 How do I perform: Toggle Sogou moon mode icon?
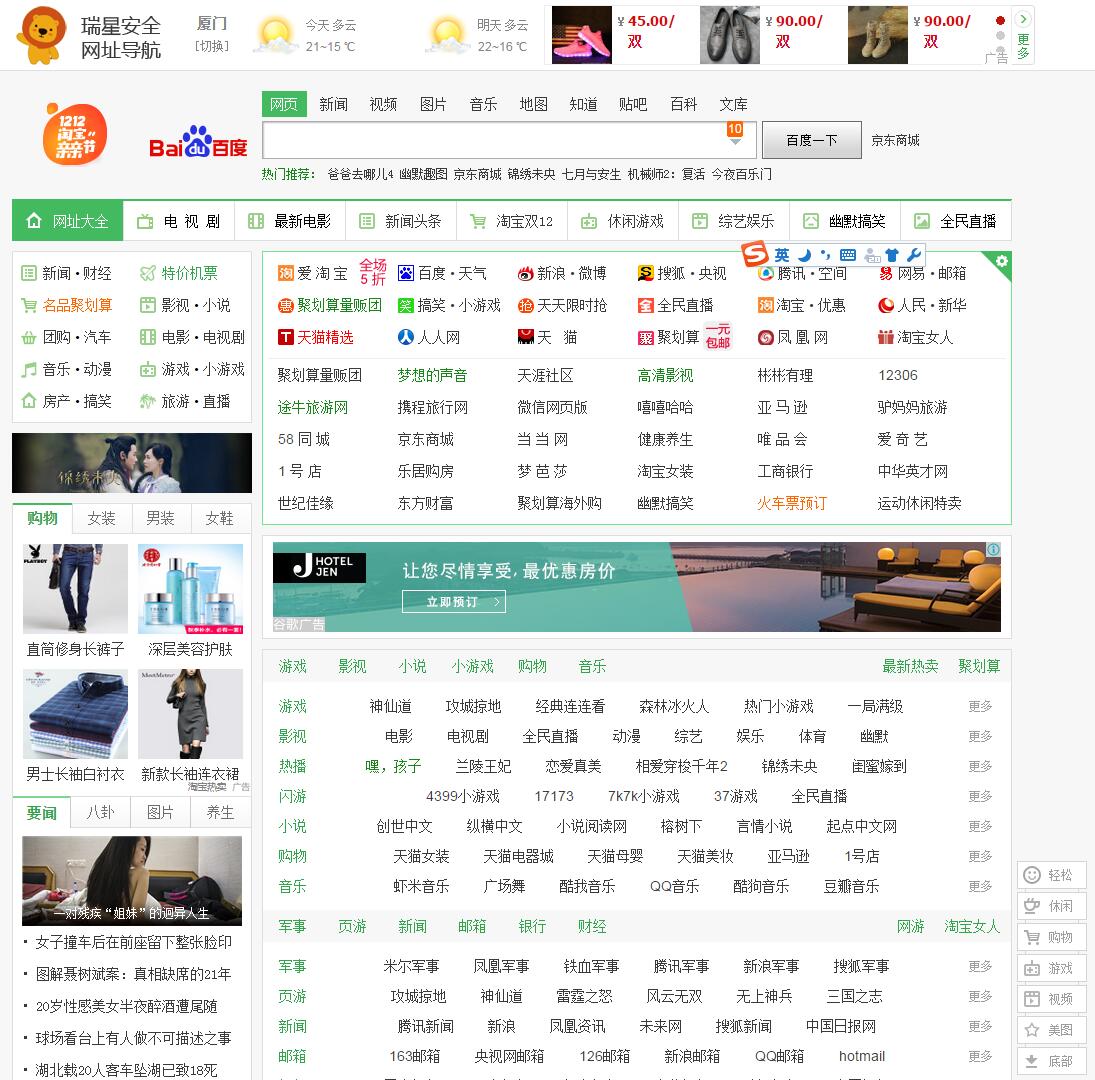[804, 255]
